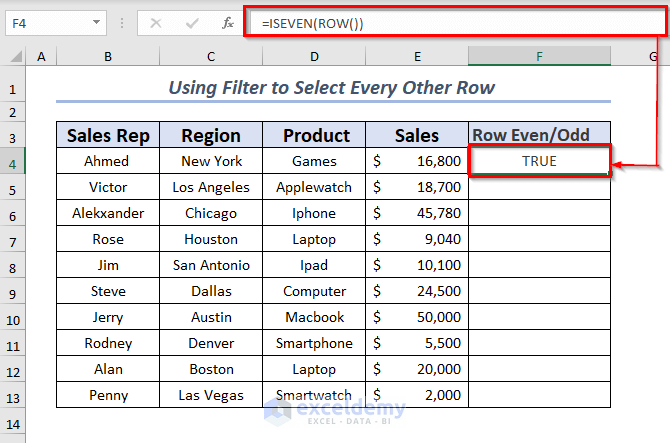
Task: Click inside the formula bar with ISEVEN formula
Action: click(x=450, y=23)
